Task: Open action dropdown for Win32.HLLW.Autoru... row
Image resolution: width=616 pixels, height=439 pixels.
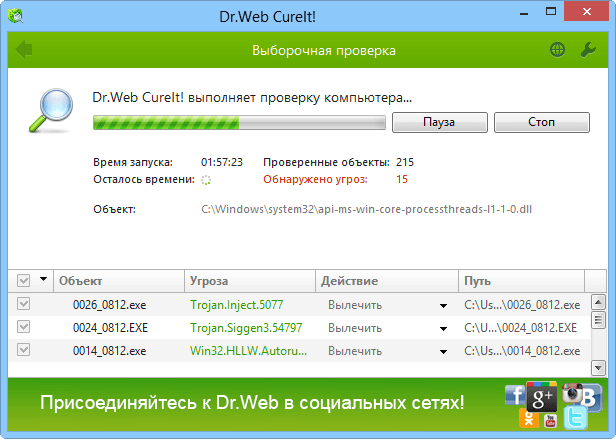Action: click(x=444, y=352)
